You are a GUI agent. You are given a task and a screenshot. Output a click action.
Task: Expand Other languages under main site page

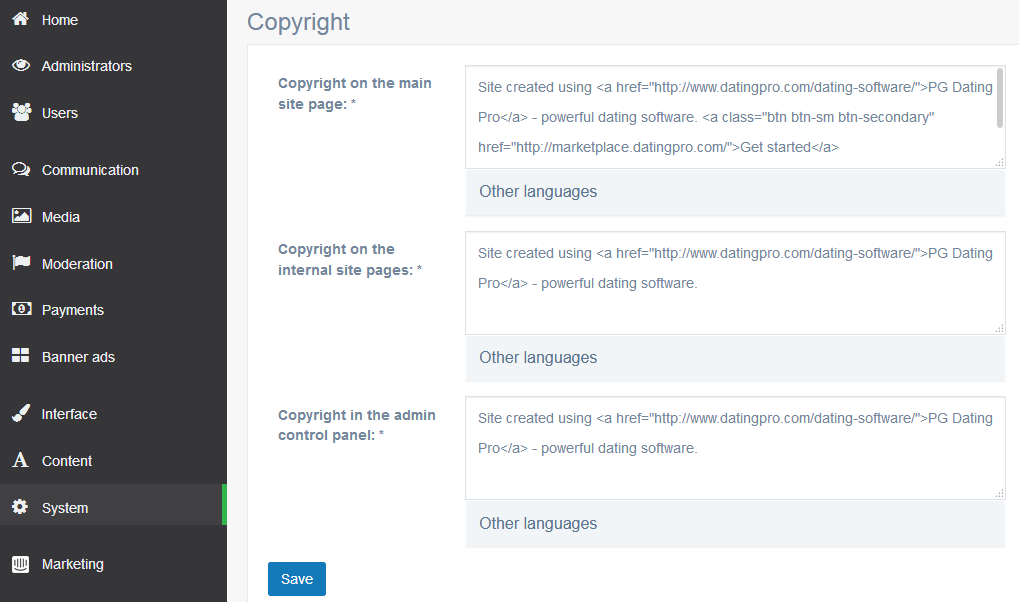(x=538, y=192)
